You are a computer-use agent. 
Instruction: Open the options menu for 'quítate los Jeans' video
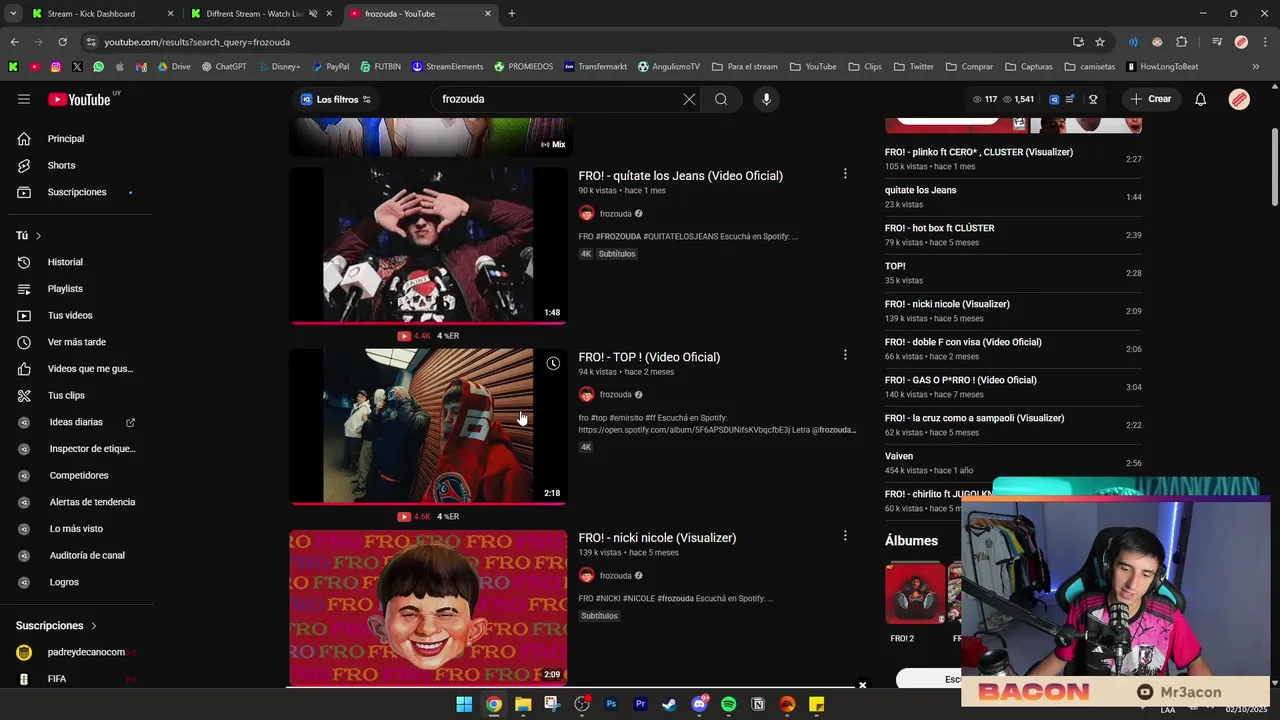click(x=845, y=174)
